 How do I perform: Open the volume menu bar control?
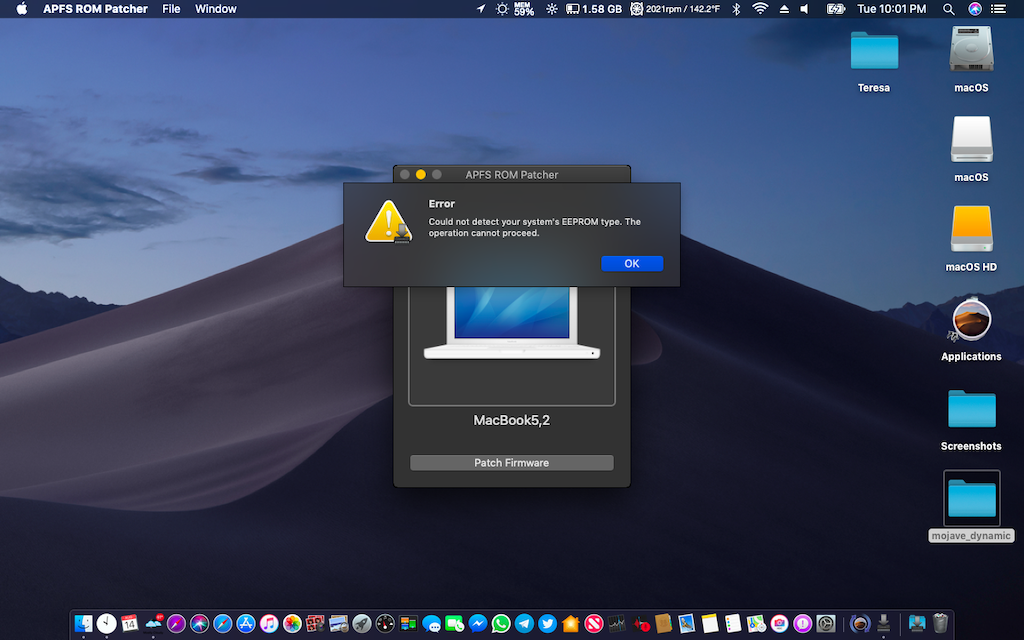point(805,8)
